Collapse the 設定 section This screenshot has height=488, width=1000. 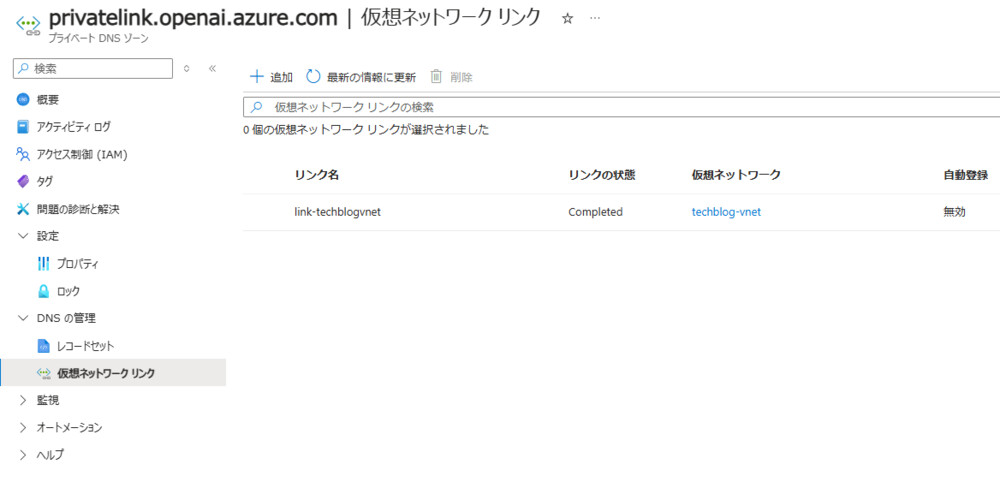pos(24,236)
